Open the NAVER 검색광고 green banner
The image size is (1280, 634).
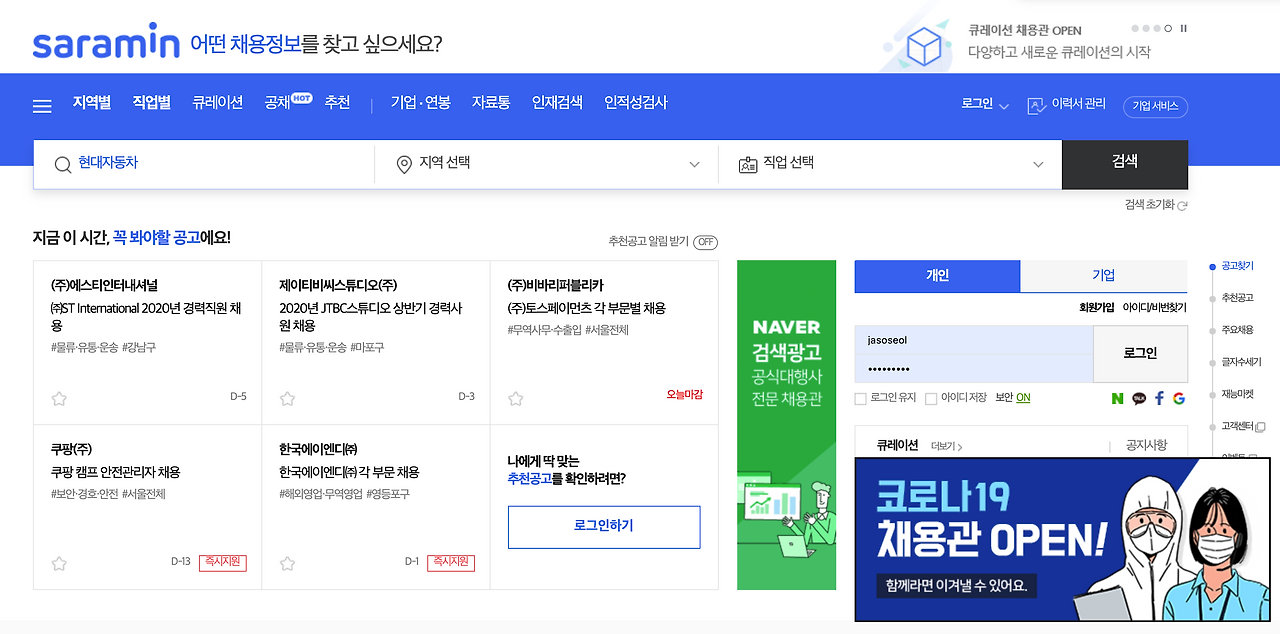[x=786, y=425]
